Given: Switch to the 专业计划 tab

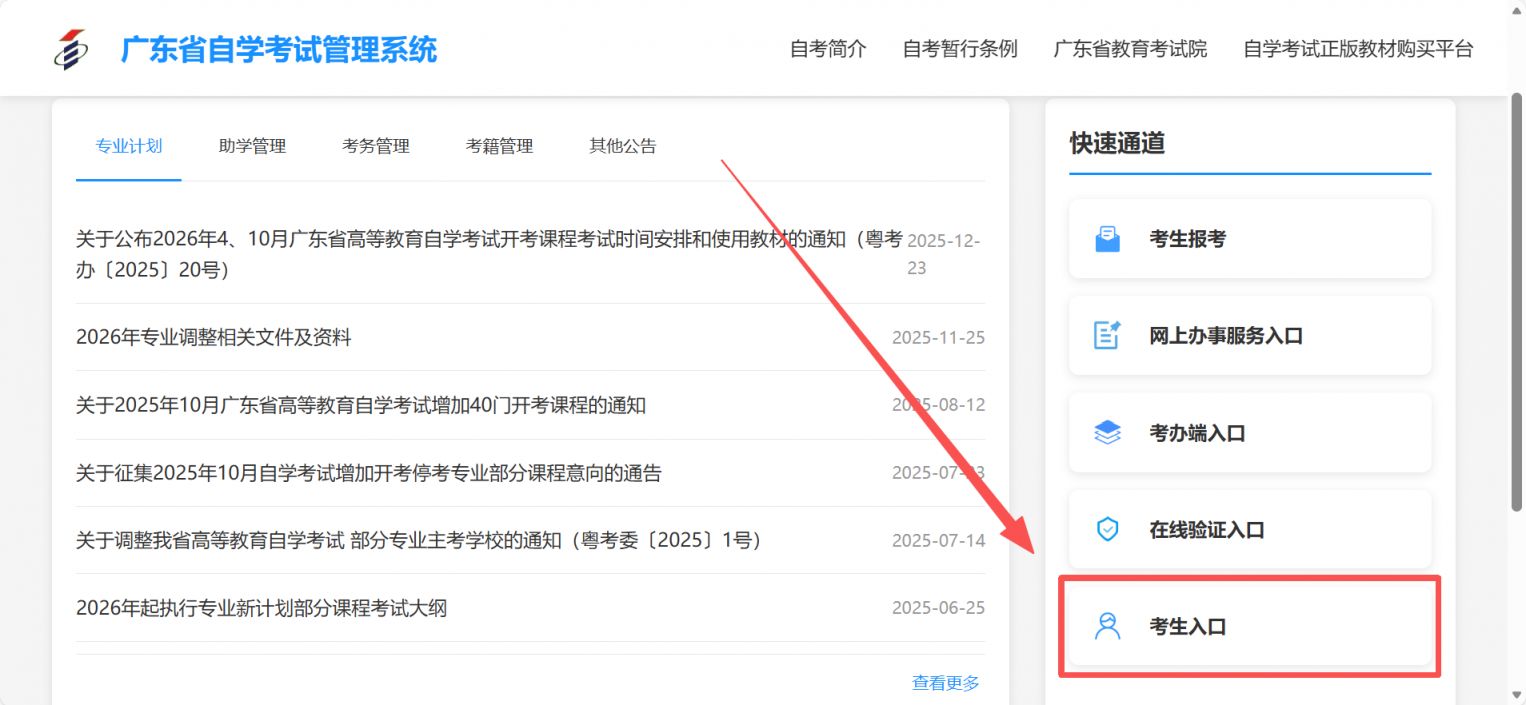Looking at the screenshot, I should pos(129,146).
